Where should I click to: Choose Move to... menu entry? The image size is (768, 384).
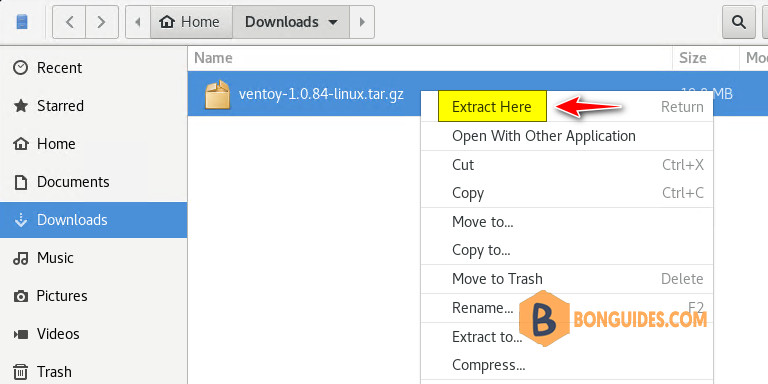(x=567, y=222)
